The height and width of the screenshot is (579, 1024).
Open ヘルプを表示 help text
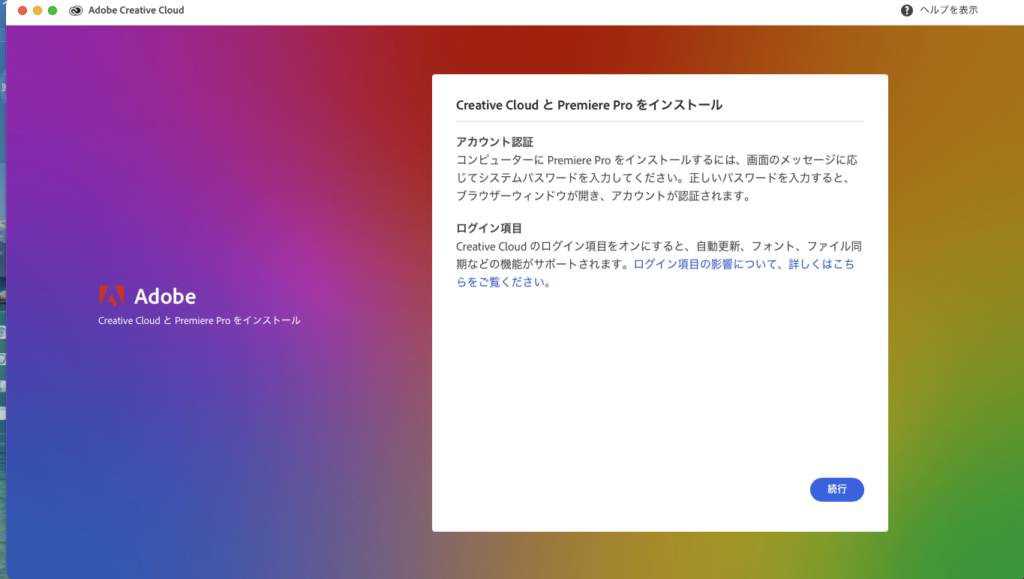[948, 10]
